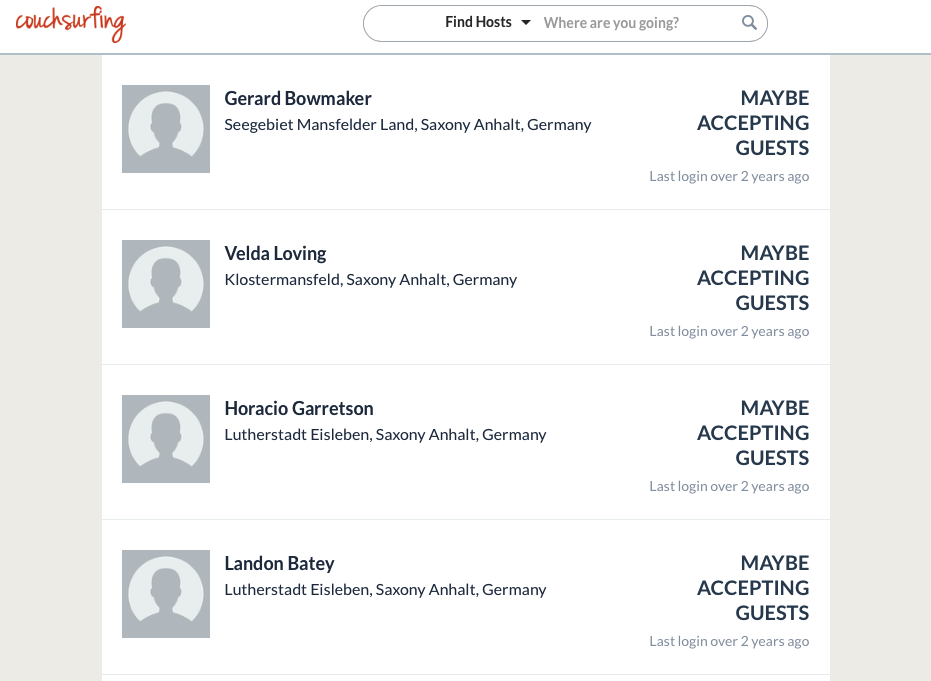931x681 pixels.
Task: Click Landon Batey's Maybe Accepting Guests status
Action: (753, 588)
